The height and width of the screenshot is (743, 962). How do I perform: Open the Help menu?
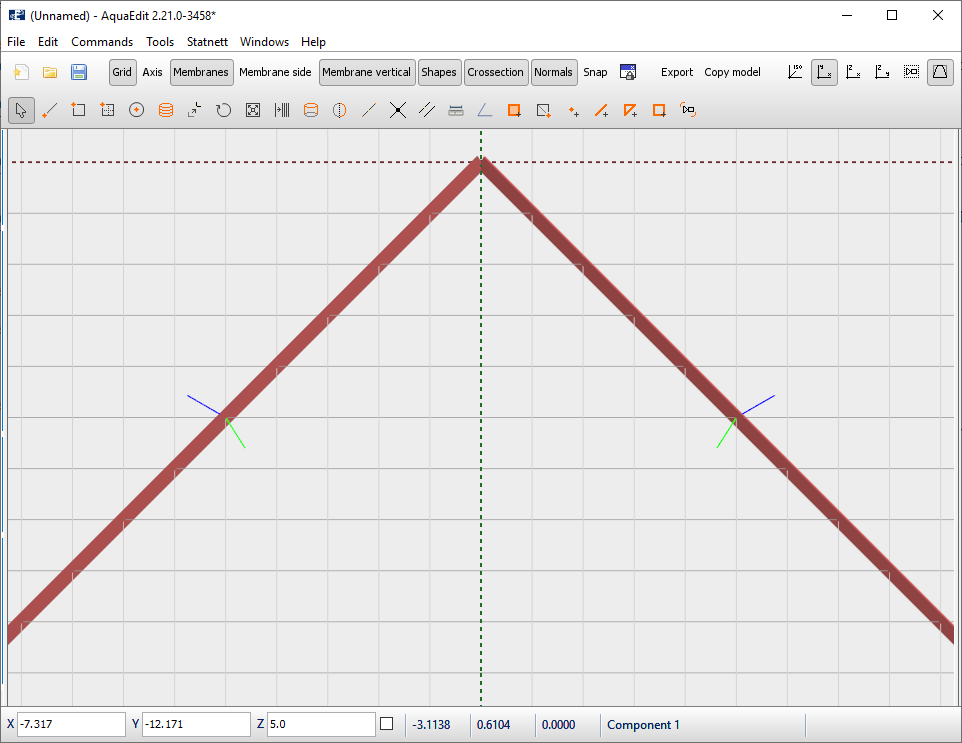(313, 42)
